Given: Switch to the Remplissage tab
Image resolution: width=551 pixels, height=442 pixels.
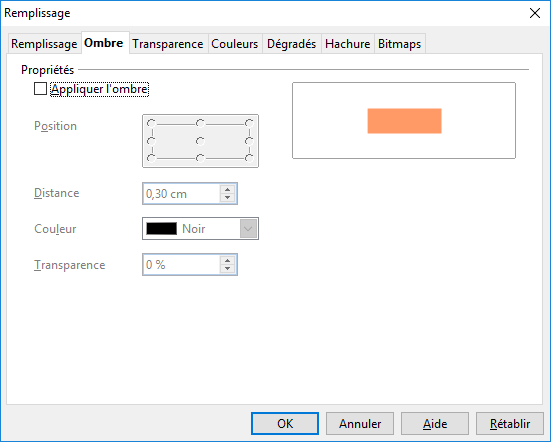Looking at the screenshot, I should (x=44, y=44).
